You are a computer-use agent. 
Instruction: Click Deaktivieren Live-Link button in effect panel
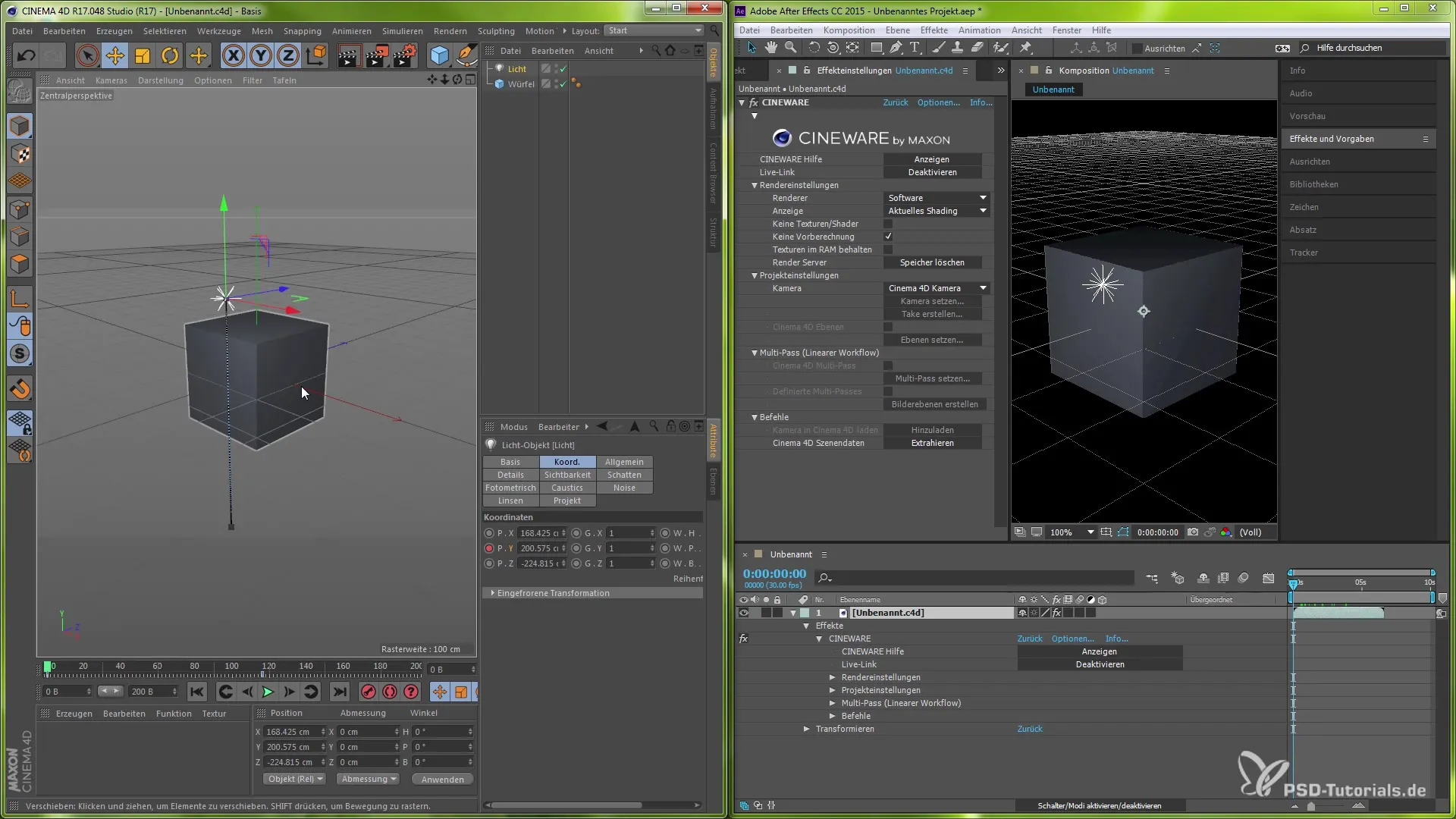[932, 172]
